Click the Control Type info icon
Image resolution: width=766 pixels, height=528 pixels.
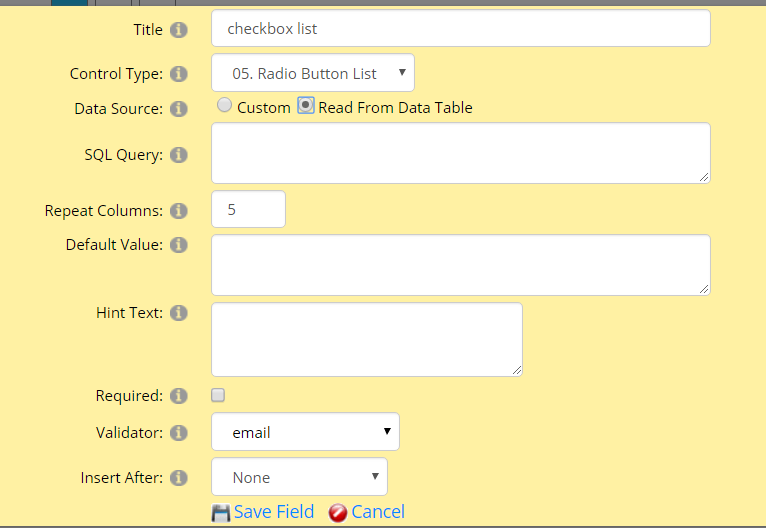179,74
